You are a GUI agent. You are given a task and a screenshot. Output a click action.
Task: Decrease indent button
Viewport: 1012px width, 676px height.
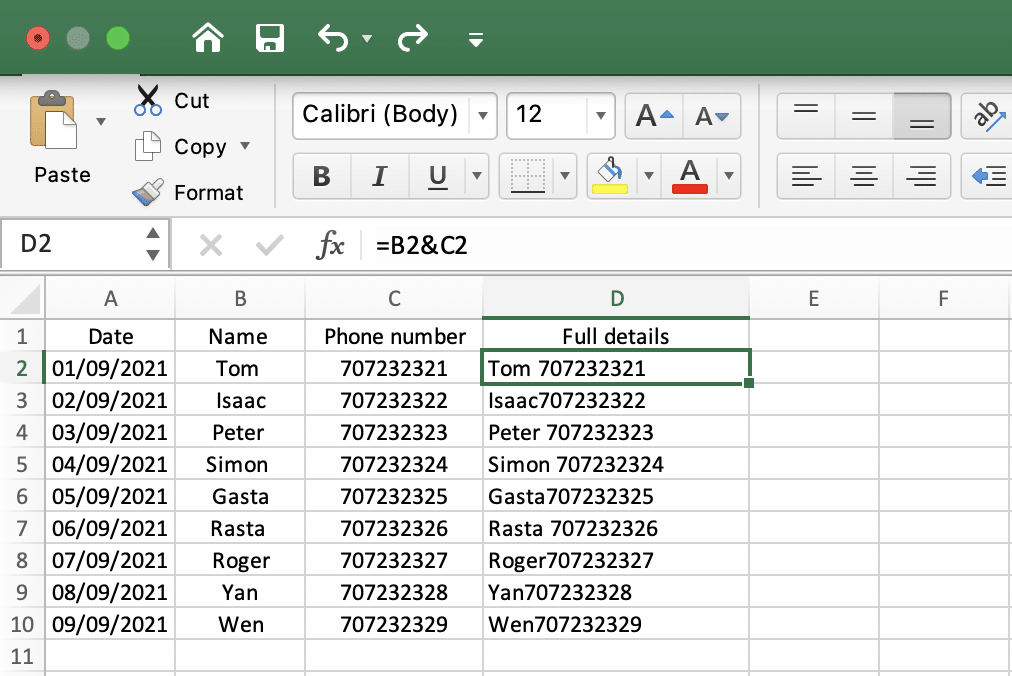pyautogui.click(x=987, y=176)
